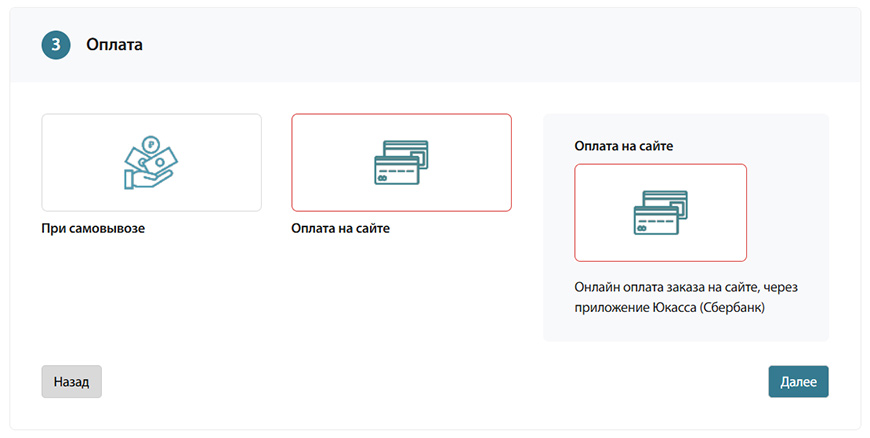Click the step 3 circle badge
Viewport: 870px width, 438px height.
(56, 45)
